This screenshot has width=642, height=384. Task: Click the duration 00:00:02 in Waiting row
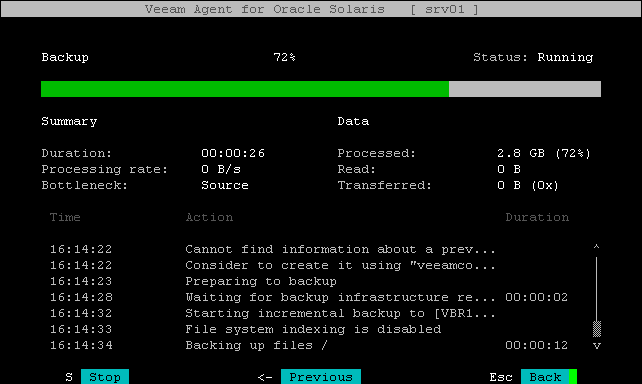536,297
